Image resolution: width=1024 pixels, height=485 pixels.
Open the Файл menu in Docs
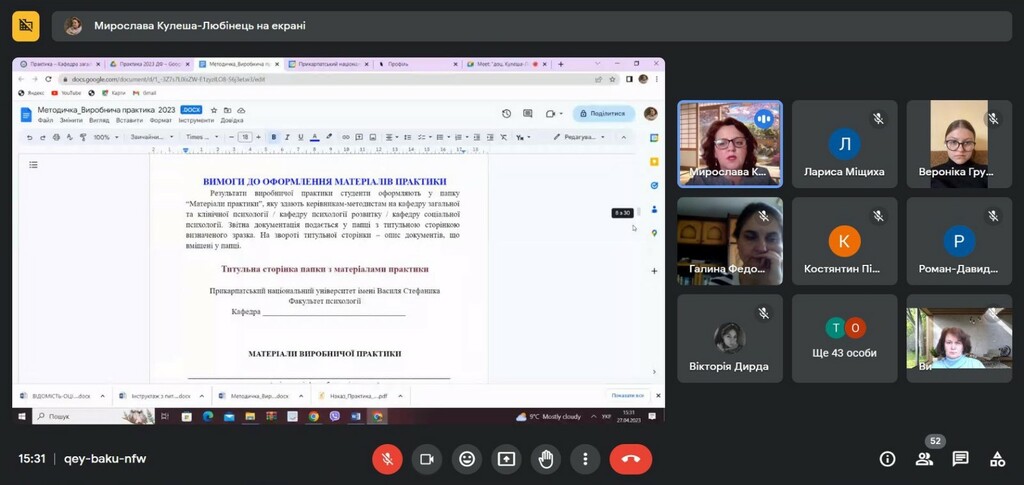(x=45, y=121)
